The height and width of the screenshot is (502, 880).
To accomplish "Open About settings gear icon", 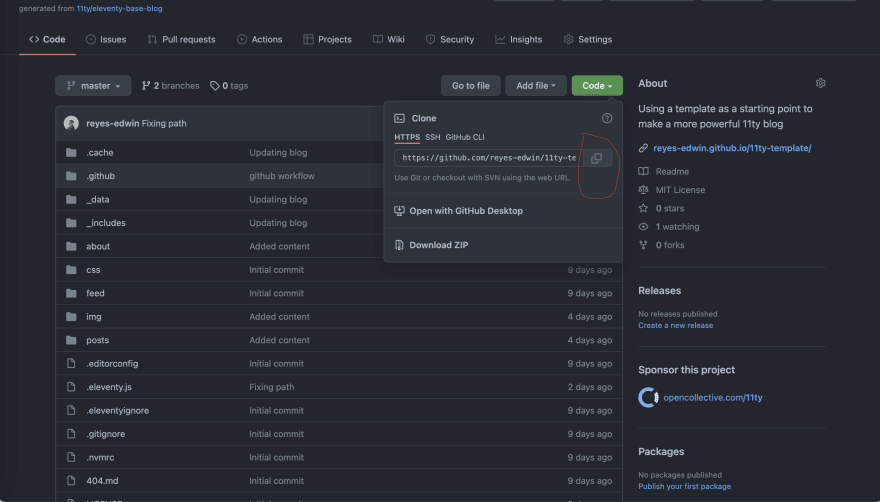I will [x=821, y=83].
